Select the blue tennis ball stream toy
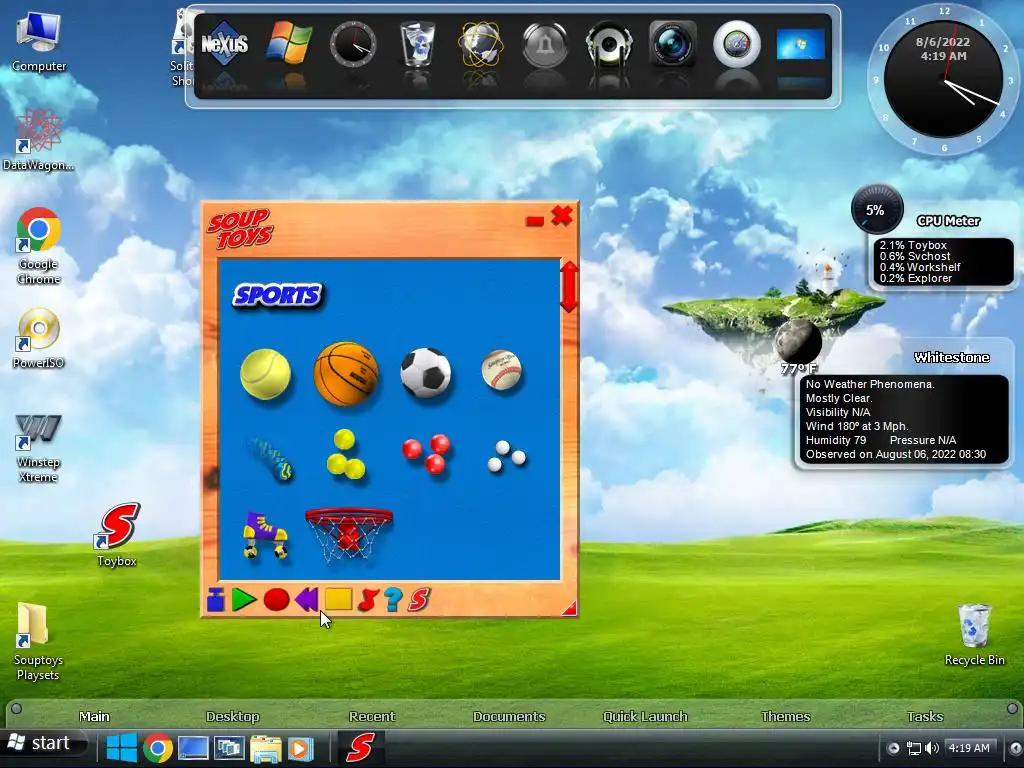 click(x=270, y=459)
